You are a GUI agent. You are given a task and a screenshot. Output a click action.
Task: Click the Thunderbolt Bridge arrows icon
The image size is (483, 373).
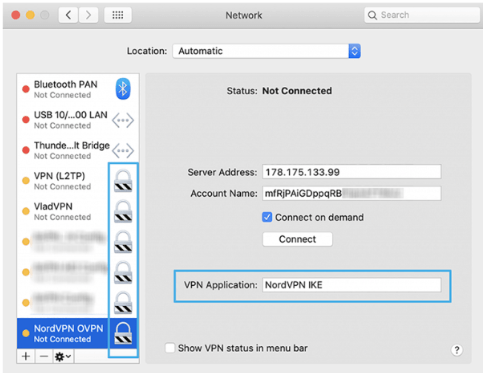pos(123,151)
